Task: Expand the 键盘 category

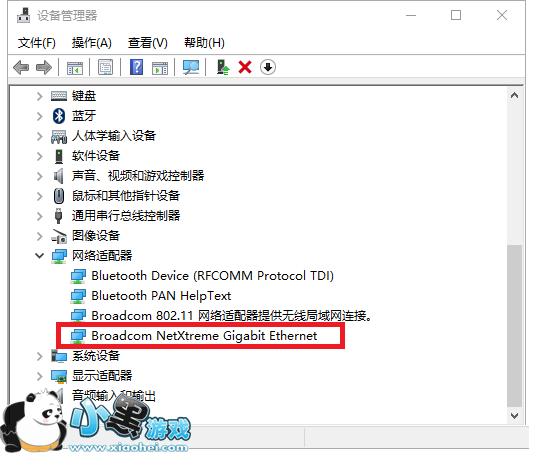Action: (x=39, y=96)
